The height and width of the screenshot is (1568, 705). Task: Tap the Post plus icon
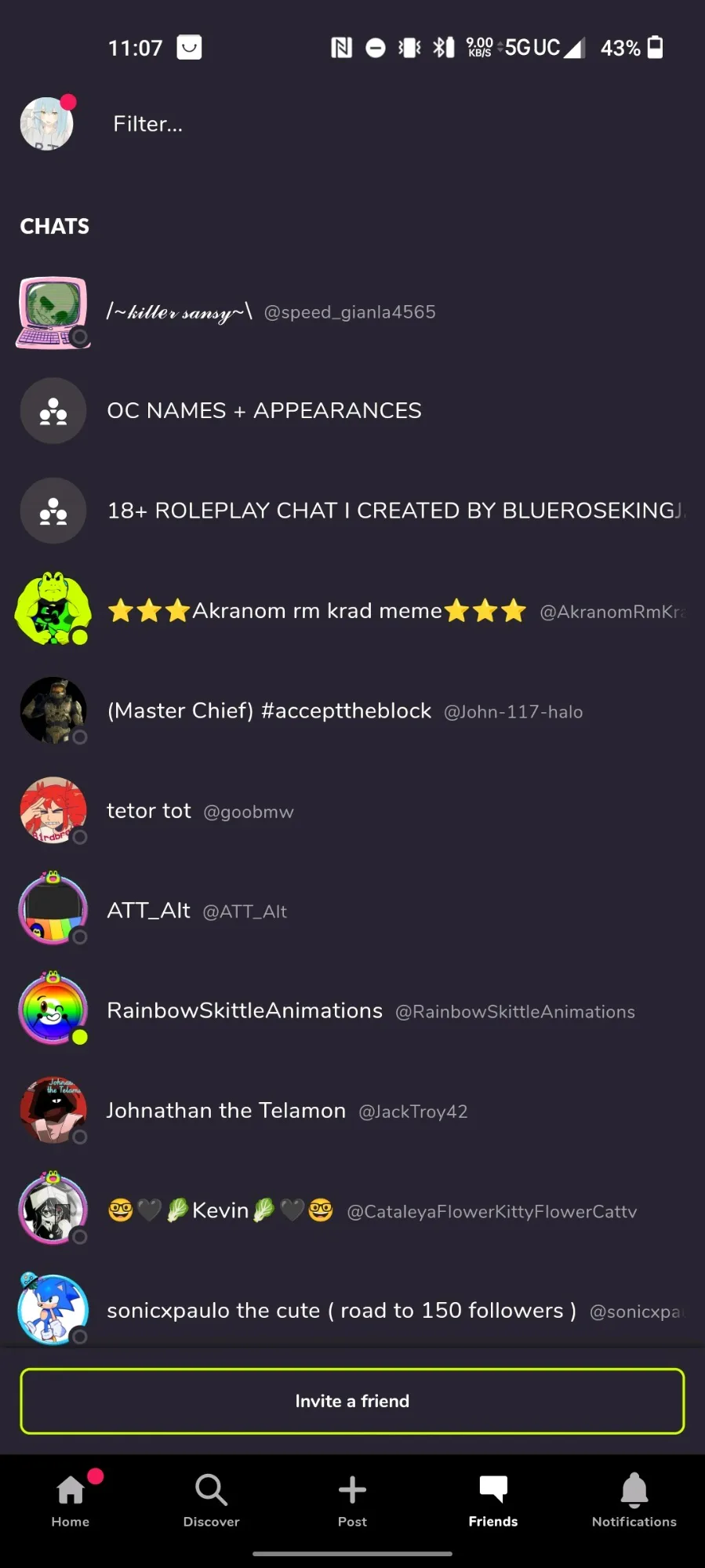(x=352, y=1490)
